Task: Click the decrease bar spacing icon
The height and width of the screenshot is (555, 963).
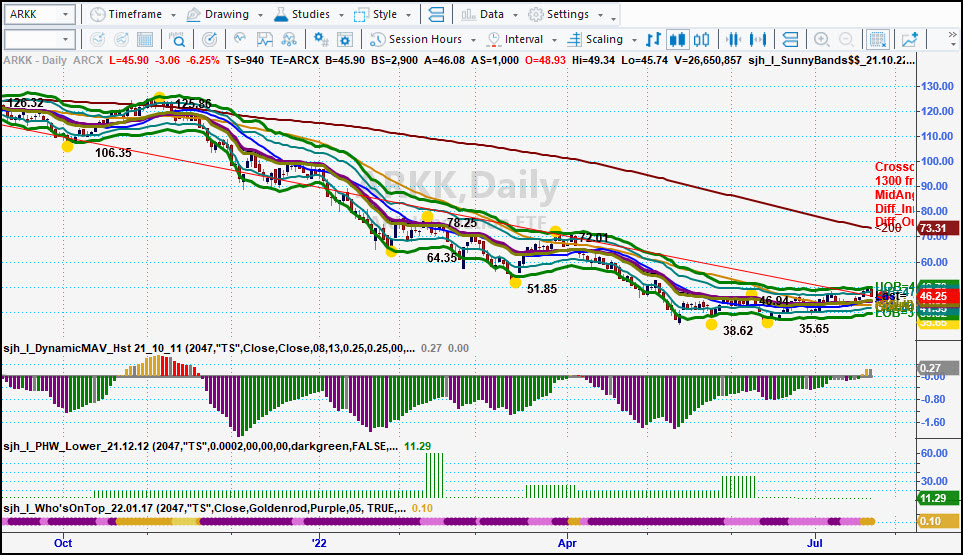Action: pyautogui.click(x=733, y=39)
